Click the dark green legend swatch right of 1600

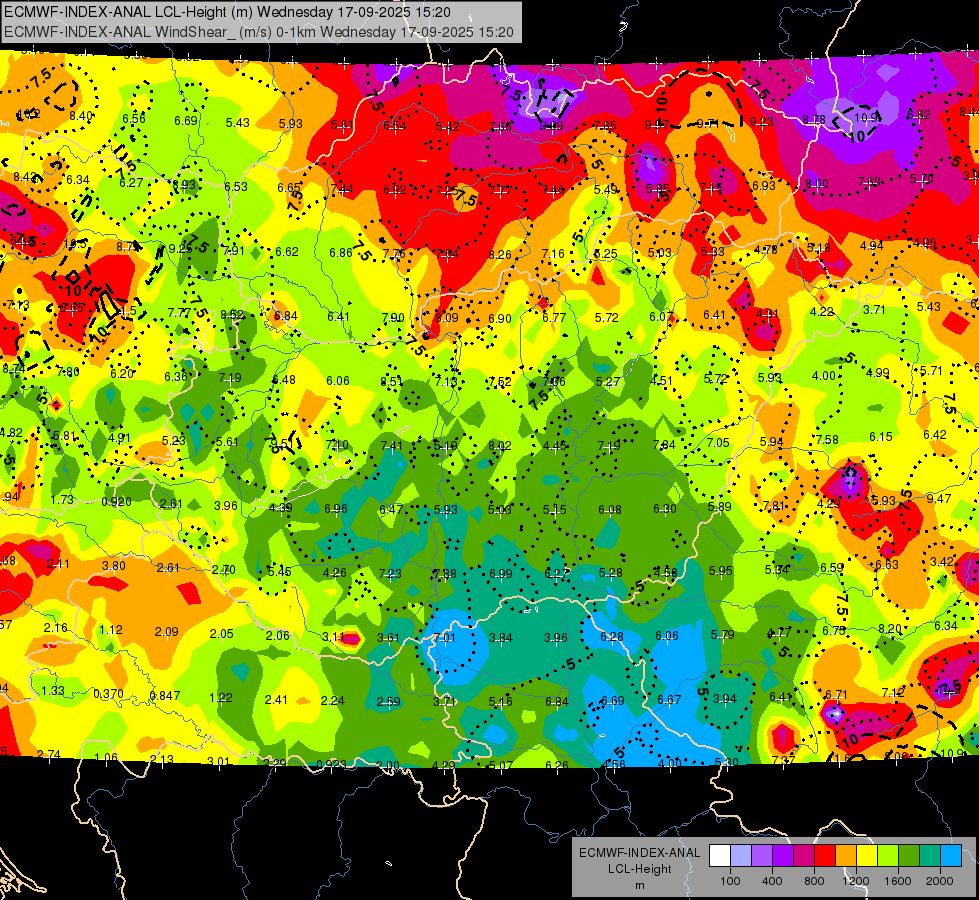[909, 856]
